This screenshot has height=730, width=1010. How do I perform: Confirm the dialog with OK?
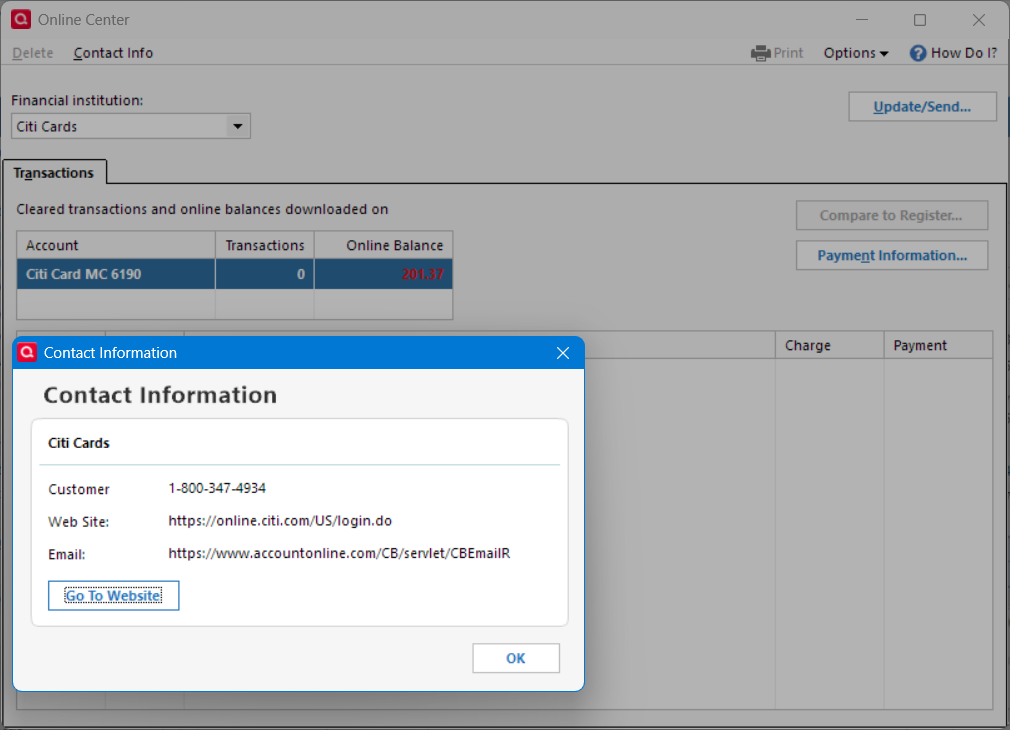tap(516, 658)
